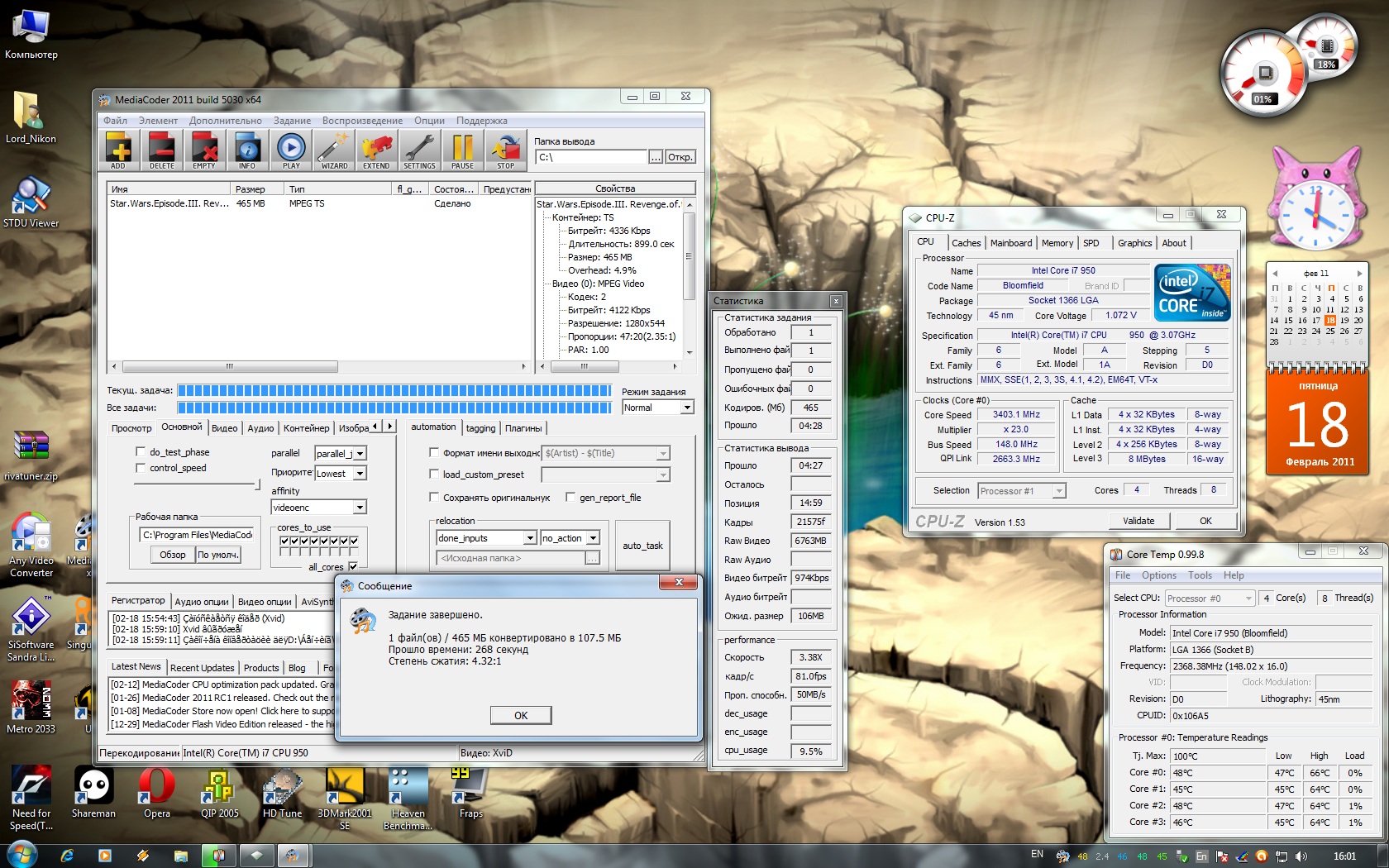Open the QIP 2005 desktop icon
The height and width of the screenshot is (868, 1389).
(x=219, y=793)
